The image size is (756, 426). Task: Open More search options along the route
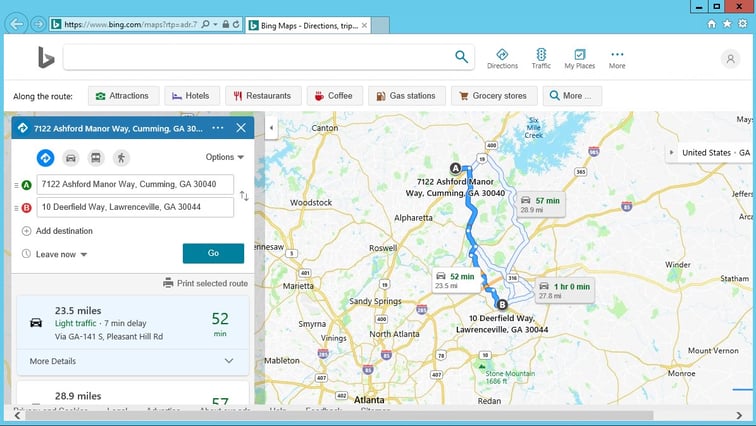(x=572, y=96)
